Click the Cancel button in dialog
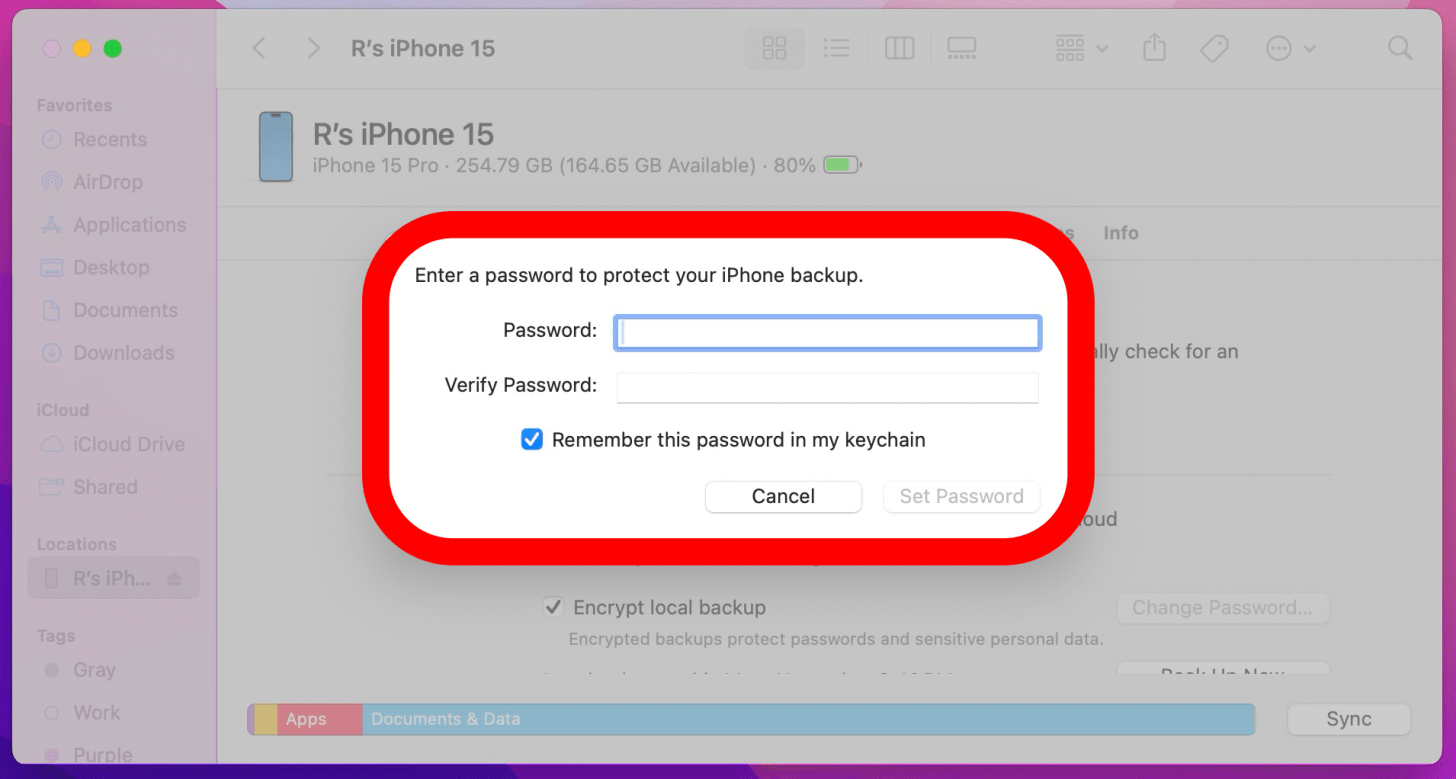Image resolution: width=1456 pixels, height=779 pixels. (783, 496)
